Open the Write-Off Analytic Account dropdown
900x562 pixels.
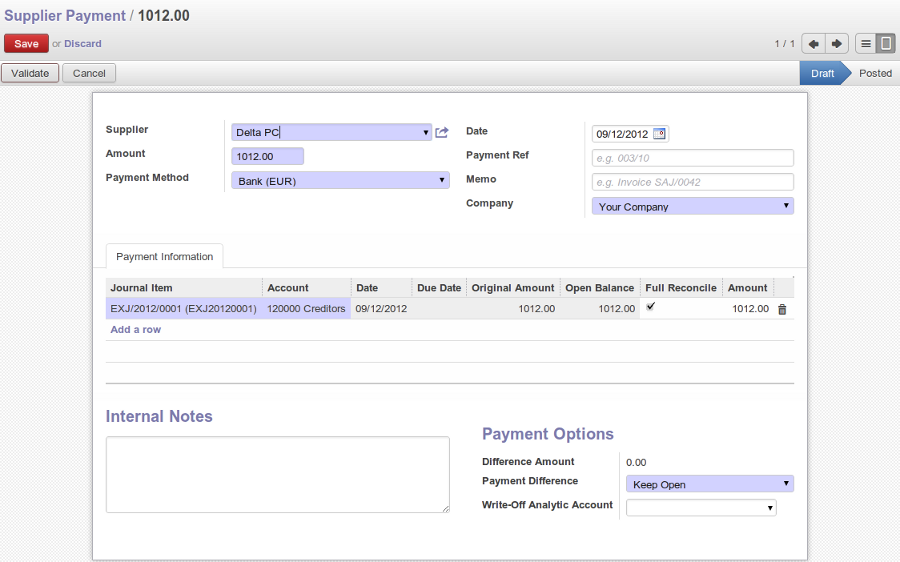[x=701, y=508]
